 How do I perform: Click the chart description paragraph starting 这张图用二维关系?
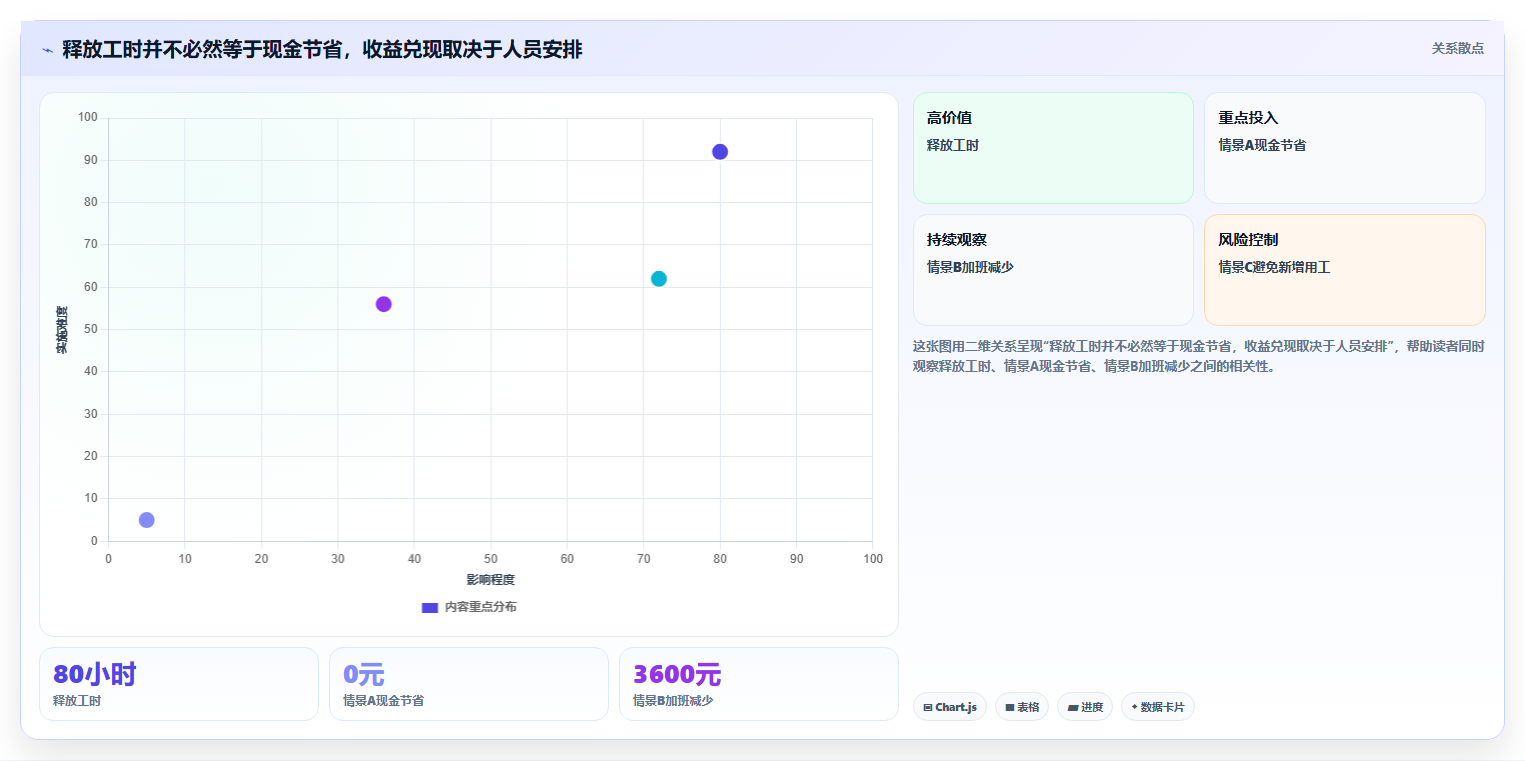coord(1199,356)
